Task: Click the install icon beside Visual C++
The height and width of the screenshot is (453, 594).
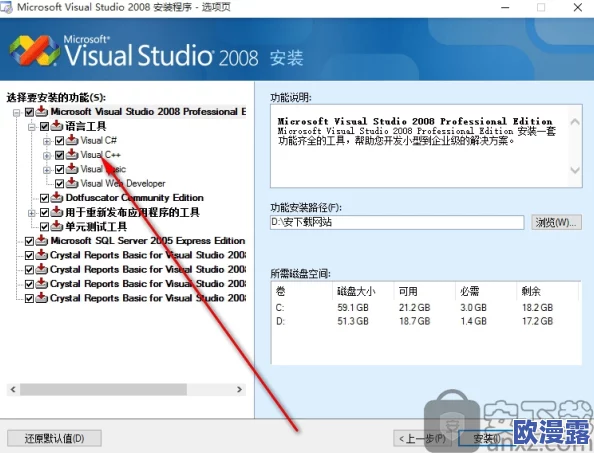Action: tap(72, 155)
